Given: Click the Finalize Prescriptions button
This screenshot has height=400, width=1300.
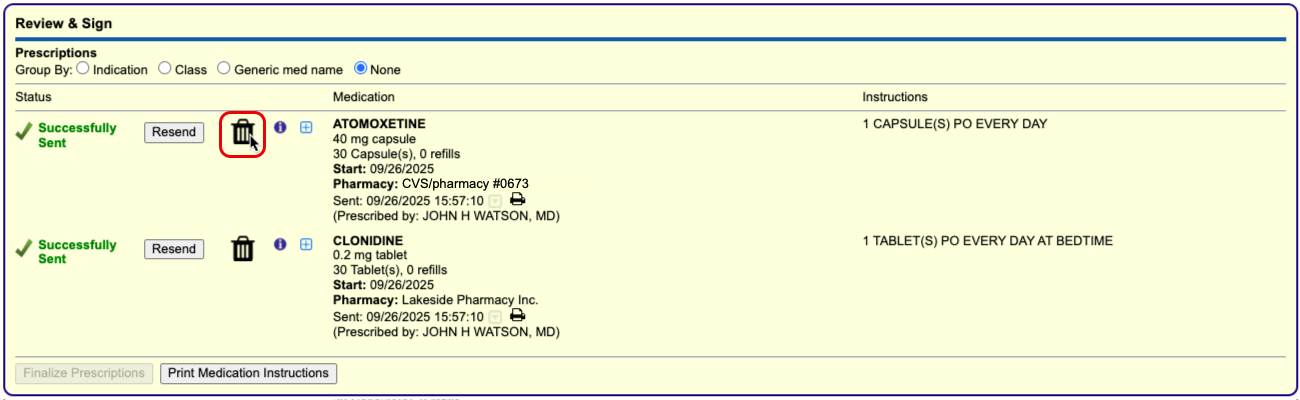Looking at the screenshot, I should [x=85, y=373].
